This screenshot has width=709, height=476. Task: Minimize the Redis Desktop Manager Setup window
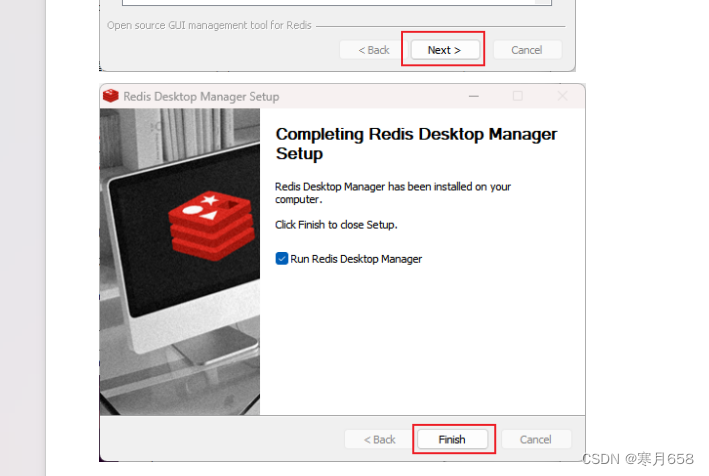point(473,96)
